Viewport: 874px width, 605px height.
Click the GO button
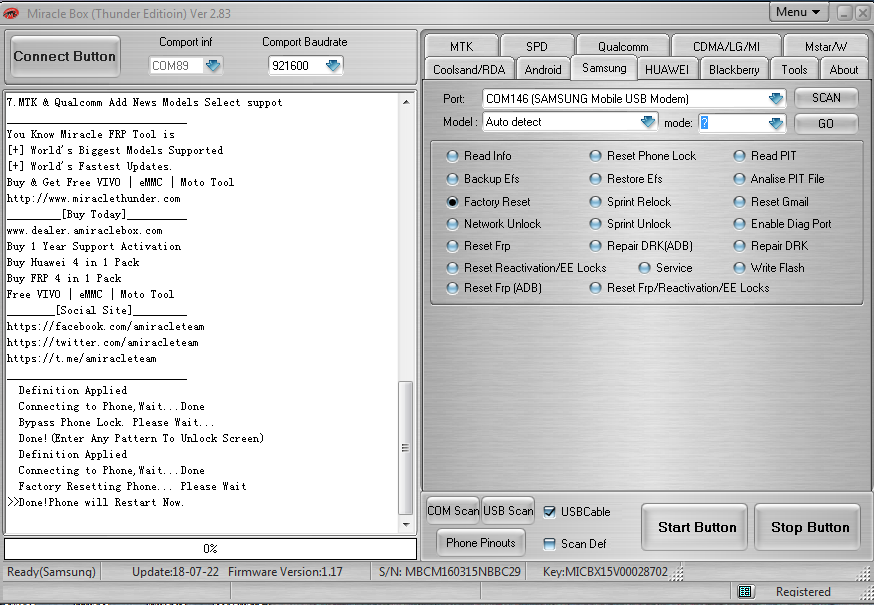click(x=826, y=123)
